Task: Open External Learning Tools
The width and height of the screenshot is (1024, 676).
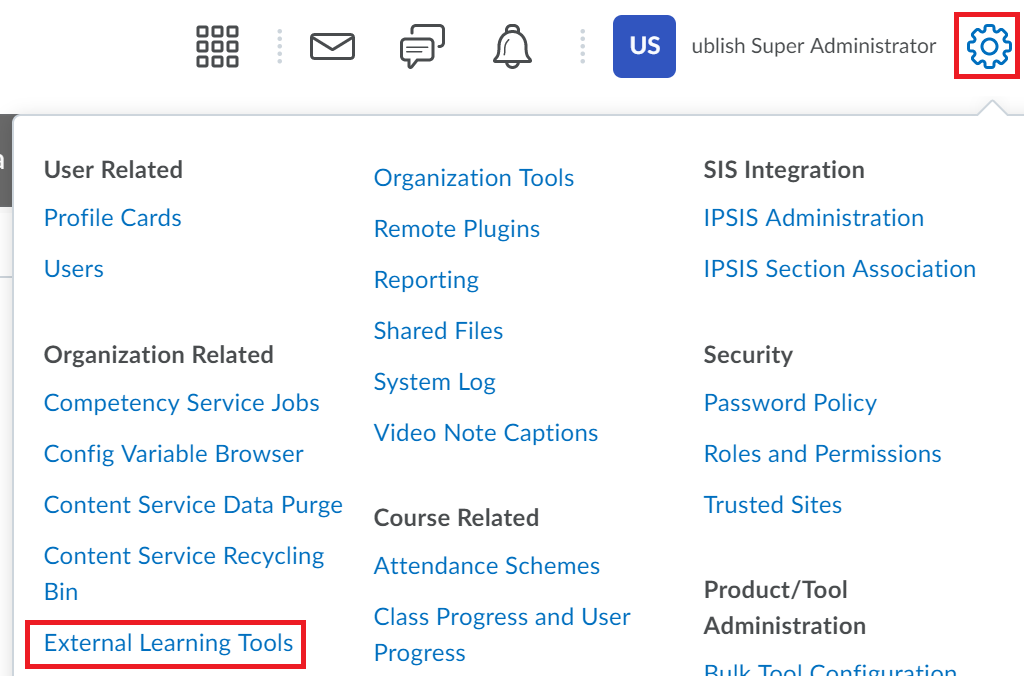Action: [164, 643]
